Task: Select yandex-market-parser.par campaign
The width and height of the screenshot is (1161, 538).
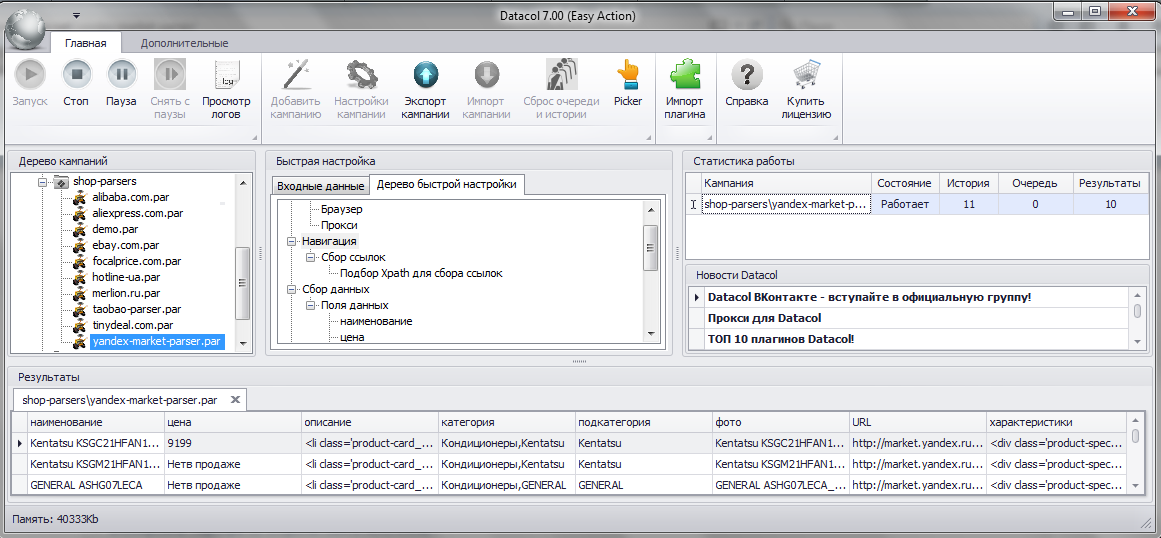Action: (x=157, y=342)
